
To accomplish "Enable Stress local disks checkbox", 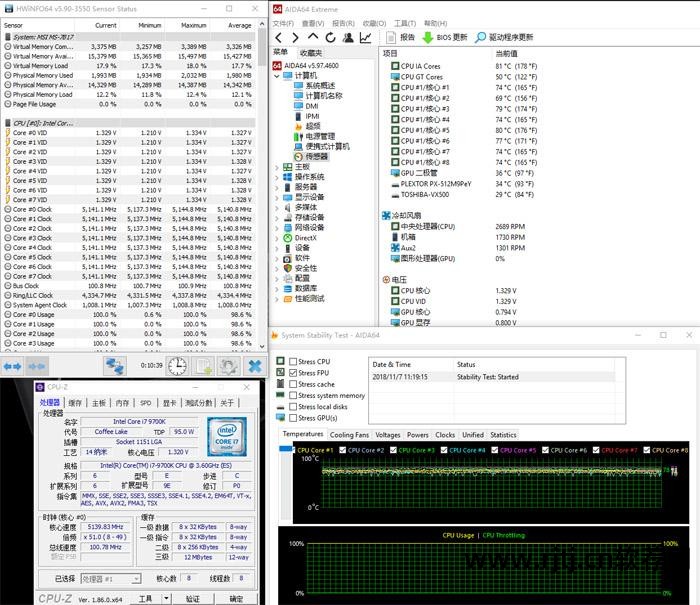I will 293,407.
